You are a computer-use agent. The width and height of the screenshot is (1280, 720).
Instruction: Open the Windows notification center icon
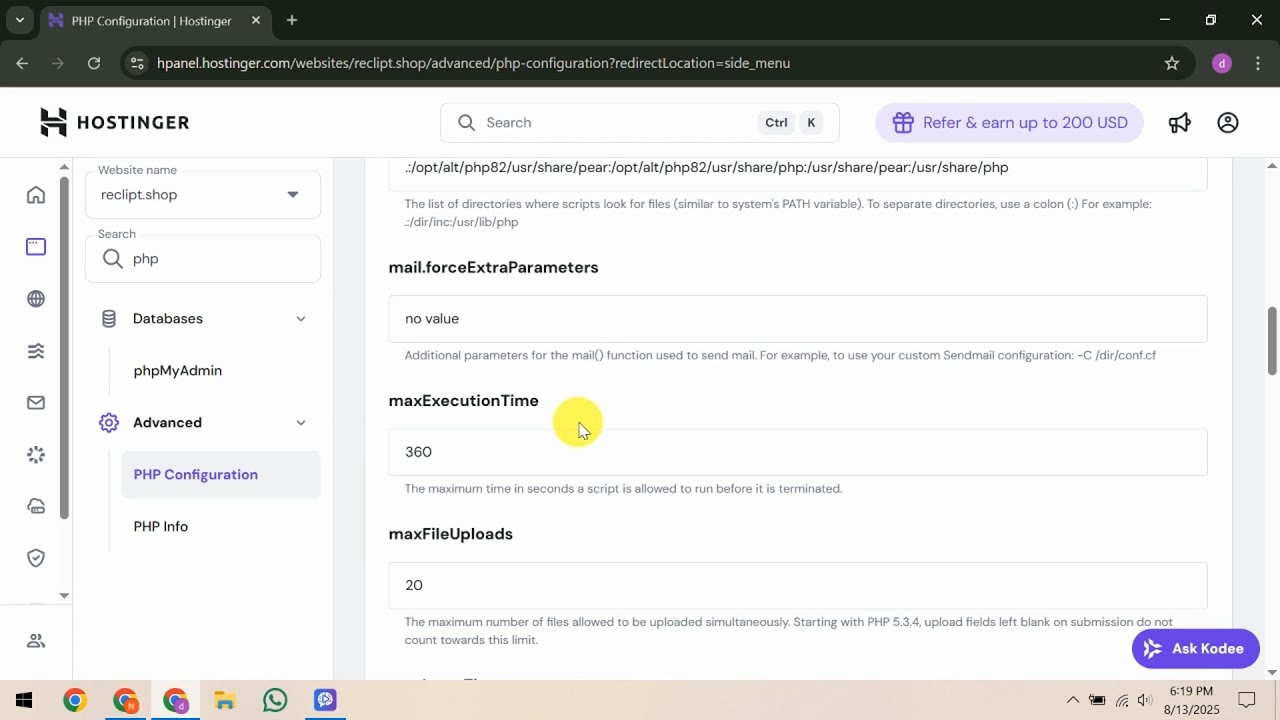[x=1247, y=700]
